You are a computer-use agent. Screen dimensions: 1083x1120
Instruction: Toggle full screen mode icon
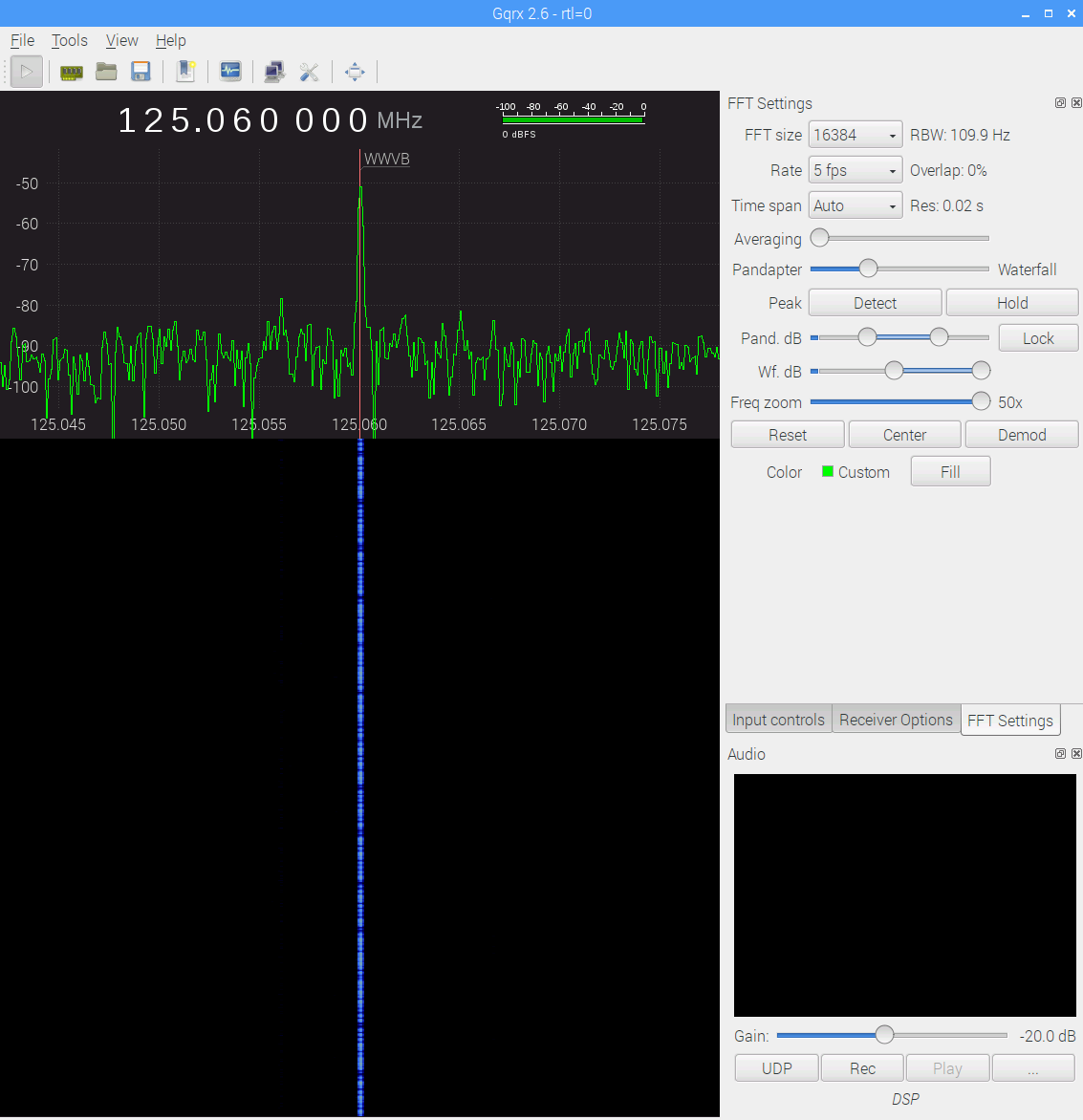tap(355, 72)
